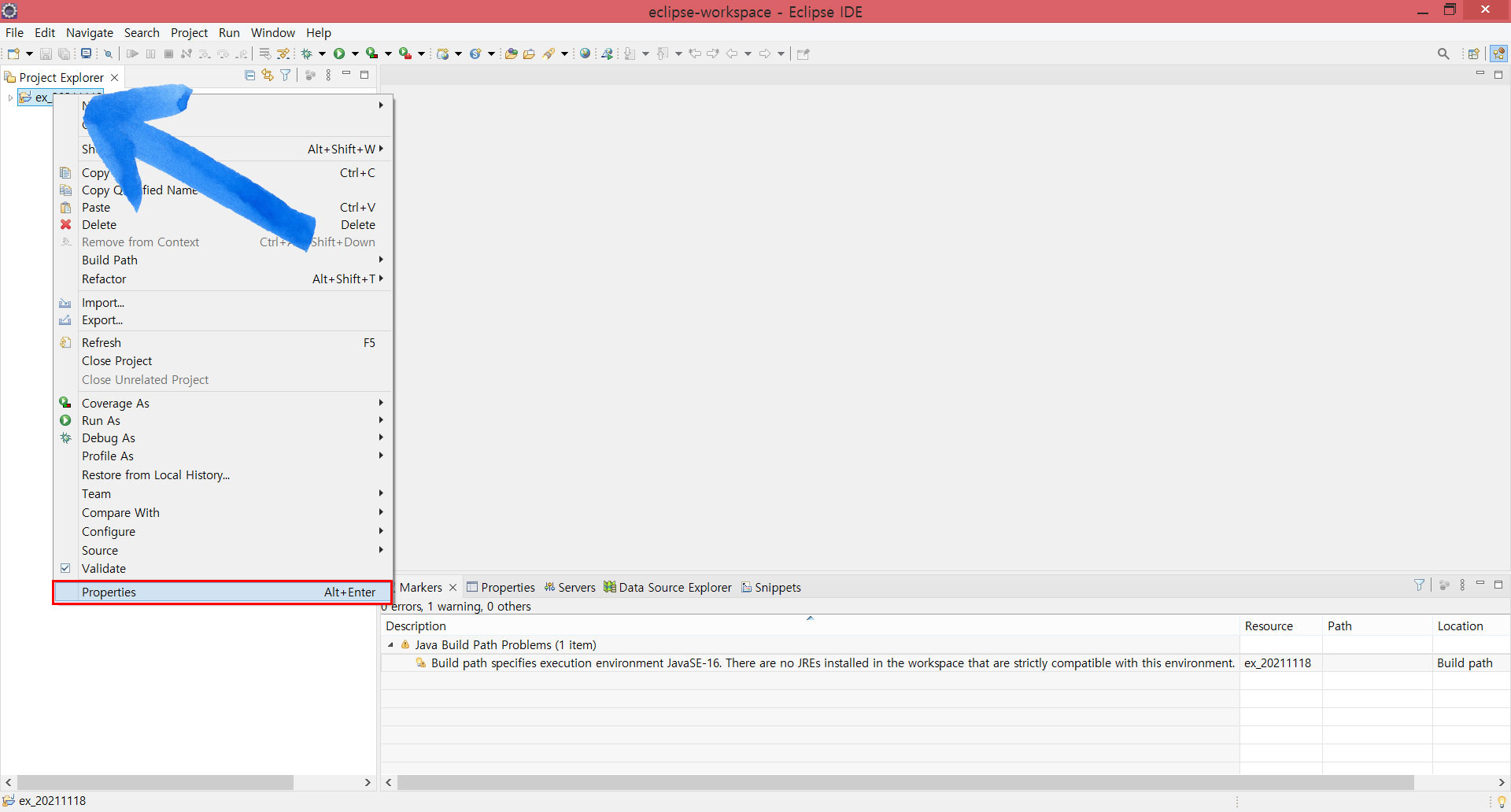Open Markers panel View Menu dots
This screenshot has height=812, width=1511.
pyautogui.click(x=1462, y=585)
